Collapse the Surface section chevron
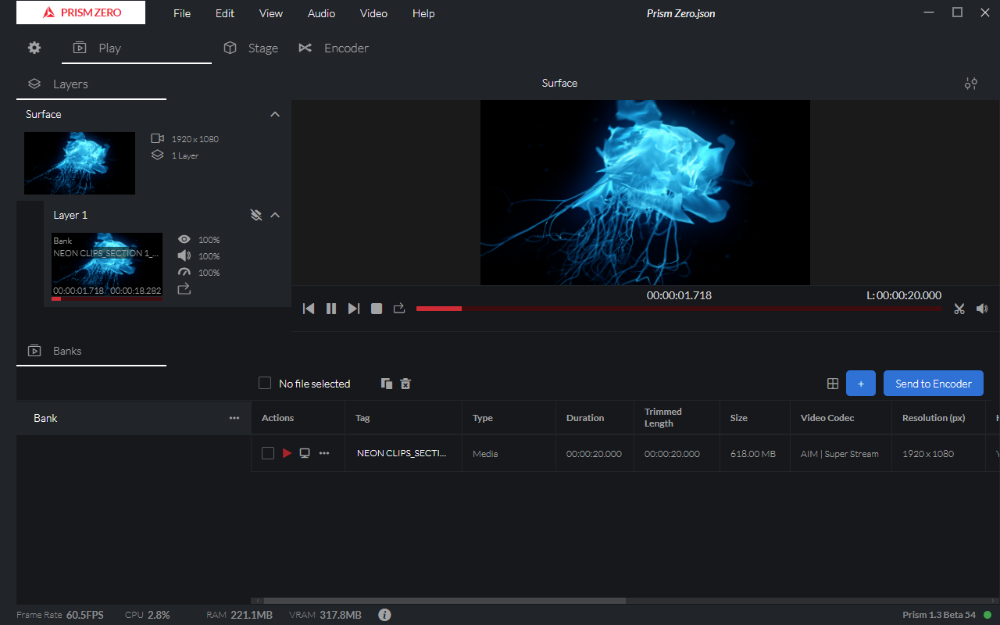This screenshot has height=625, width=1000. pos(275,115)
